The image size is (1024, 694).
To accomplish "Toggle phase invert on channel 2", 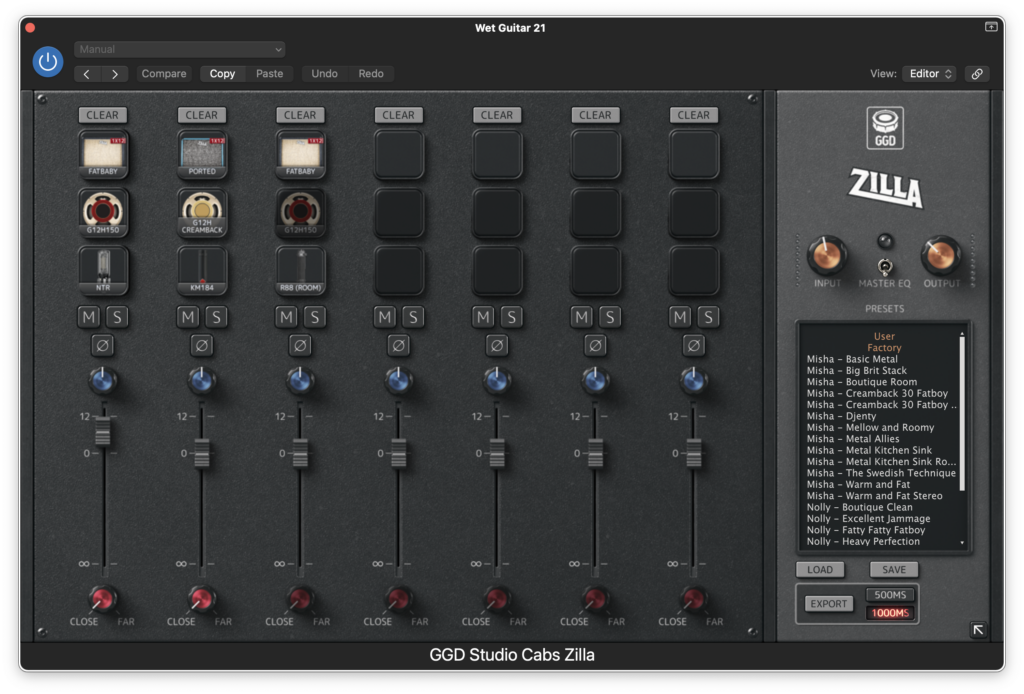I will click(x=201, y=345).
